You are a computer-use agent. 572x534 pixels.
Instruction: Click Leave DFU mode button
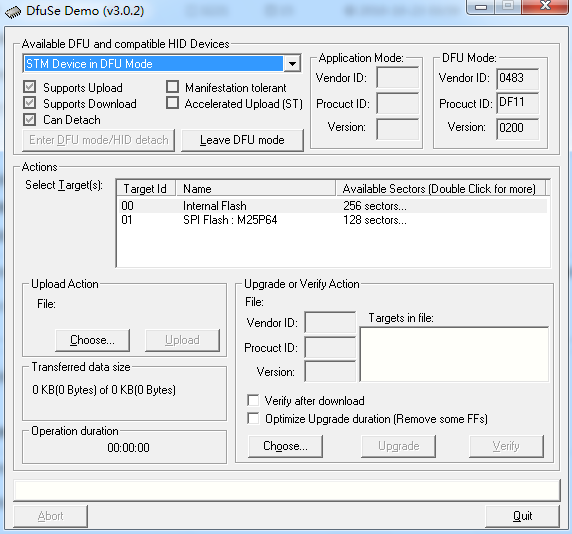(x=242, y=140)
